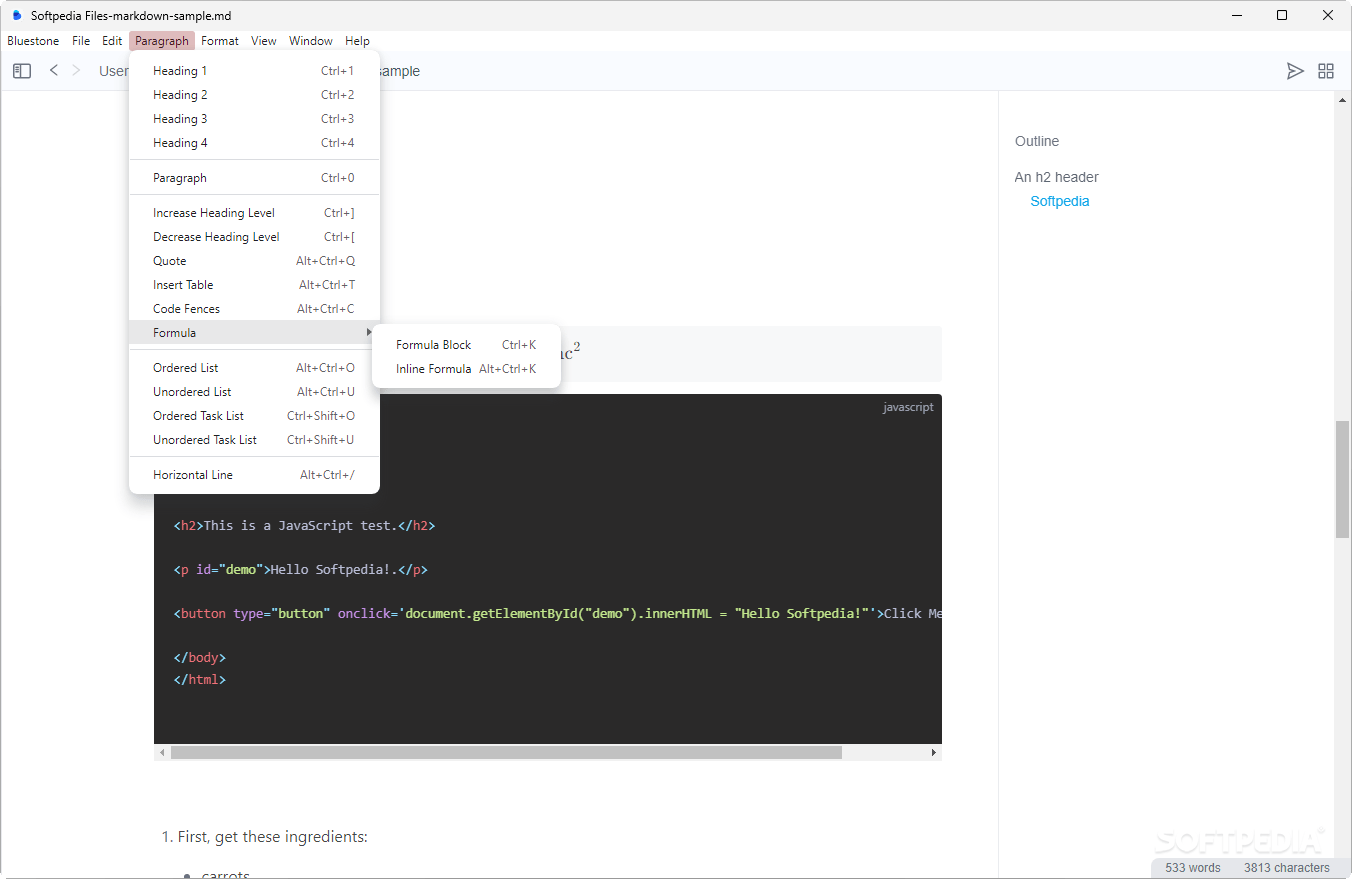The height and width of the screenshot is (879, 1352).
Task: Insert an Ordered List
Action: coord(254,368)
